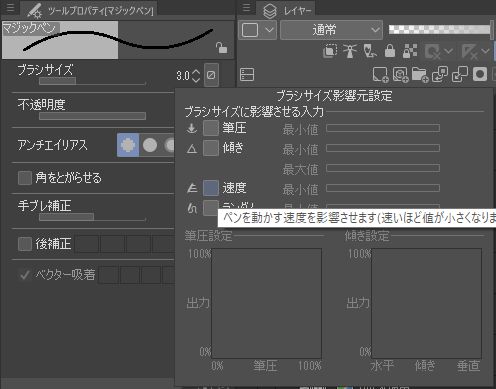Click the pen pressure down-arrow icon

click(192, 128)
